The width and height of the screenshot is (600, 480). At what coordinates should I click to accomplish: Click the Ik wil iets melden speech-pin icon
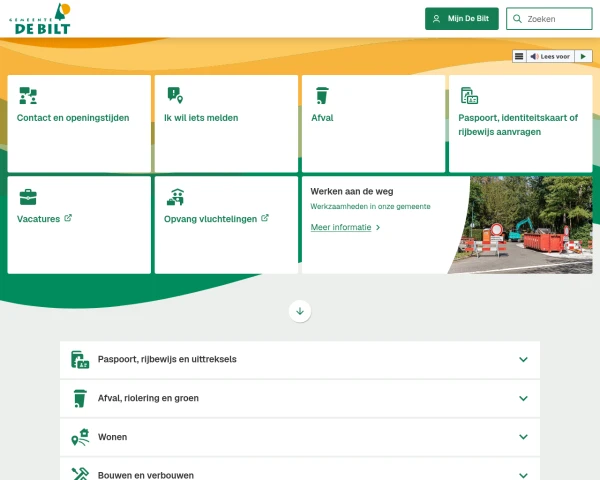coord(175,95)
